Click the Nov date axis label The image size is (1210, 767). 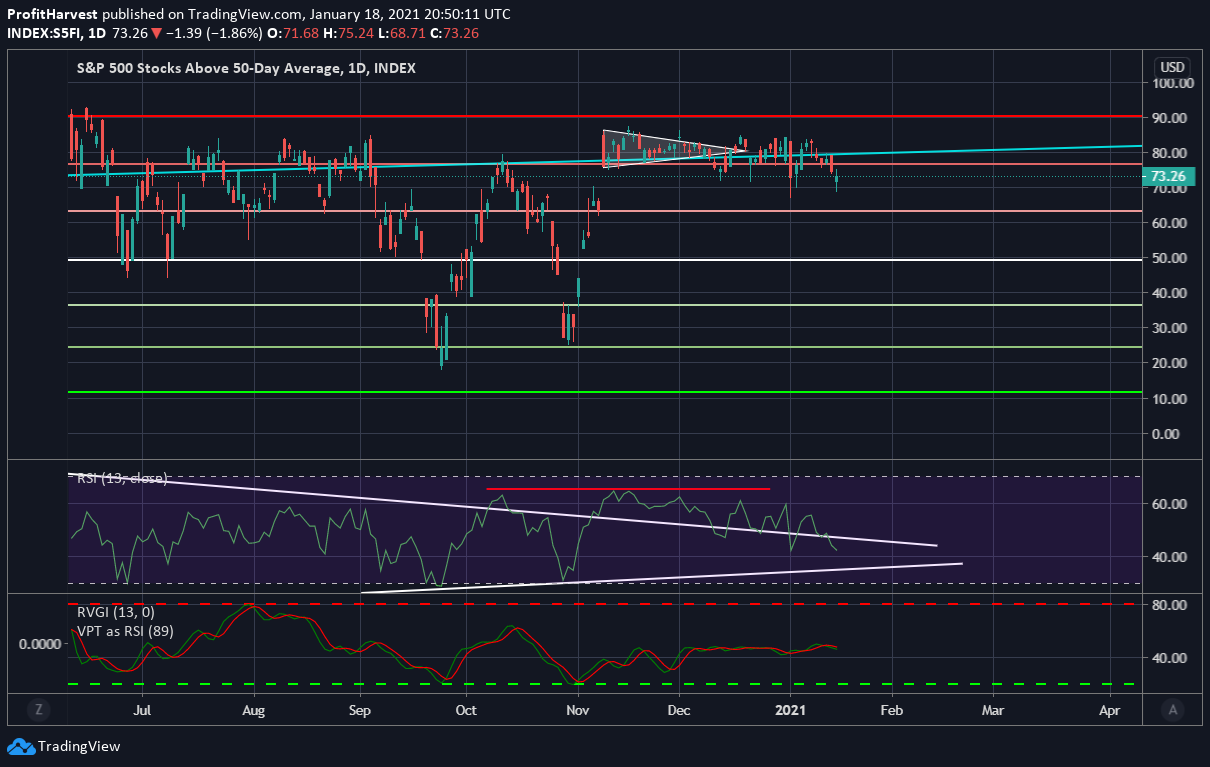(577, 710)
